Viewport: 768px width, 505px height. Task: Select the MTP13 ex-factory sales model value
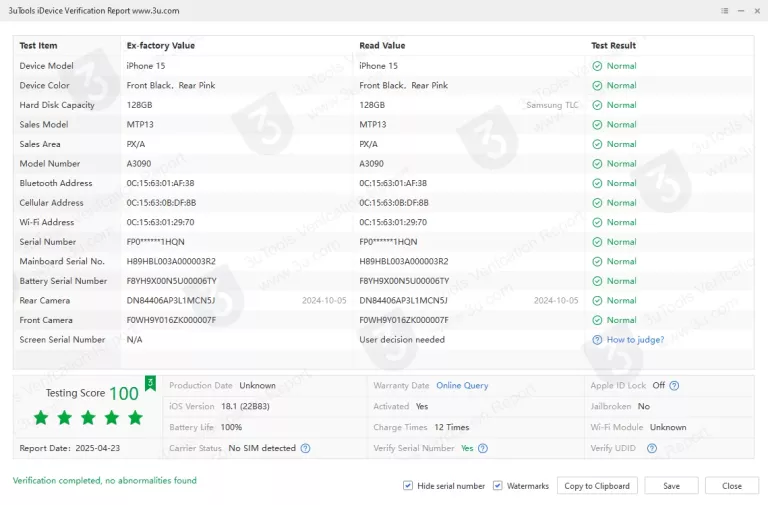(x=140, y=125)
